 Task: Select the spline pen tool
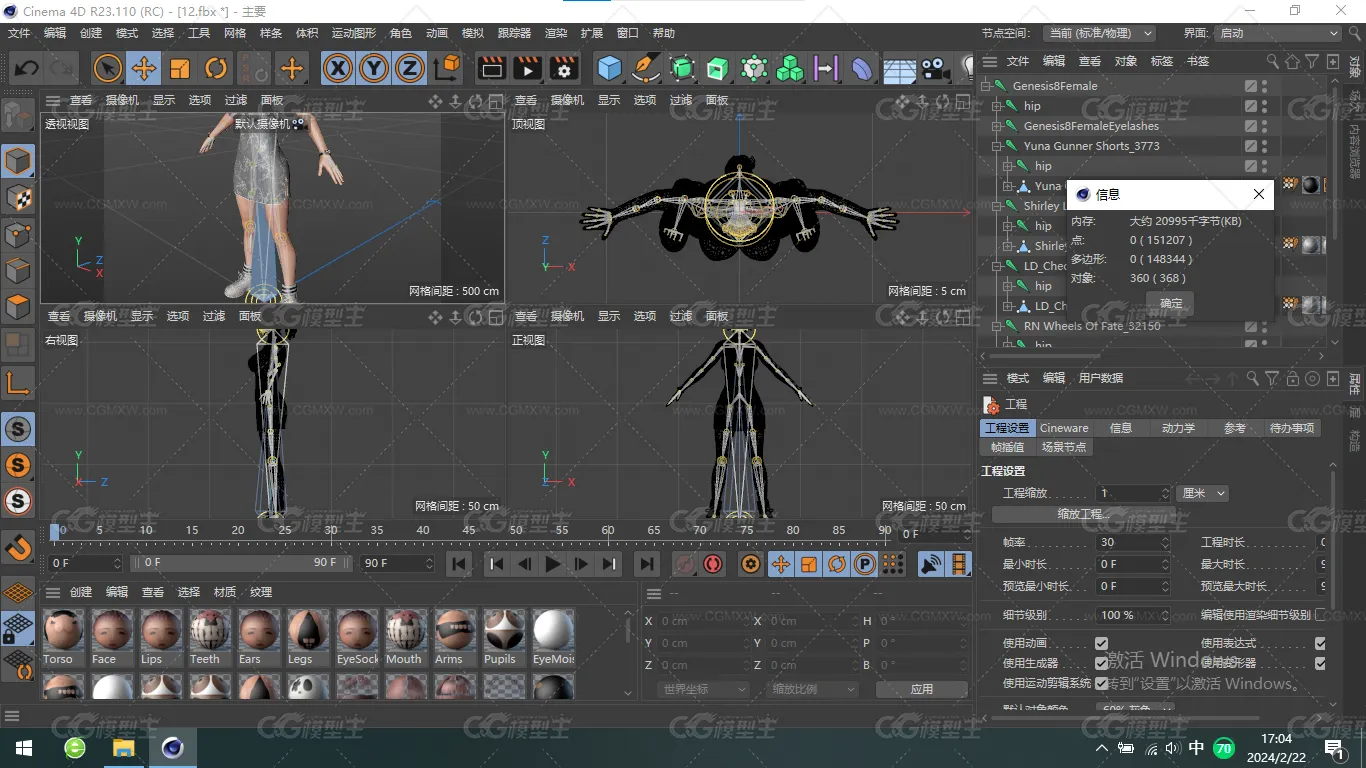[645, 68]
